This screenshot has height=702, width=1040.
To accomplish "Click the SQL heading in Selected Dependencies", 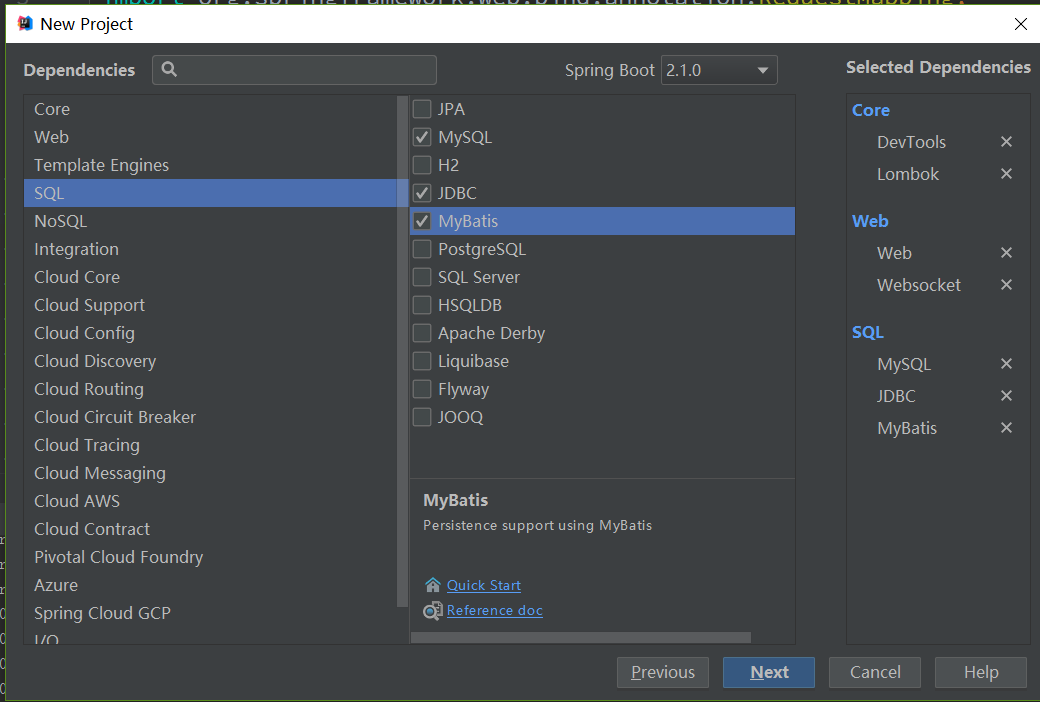I will (868, 332).
